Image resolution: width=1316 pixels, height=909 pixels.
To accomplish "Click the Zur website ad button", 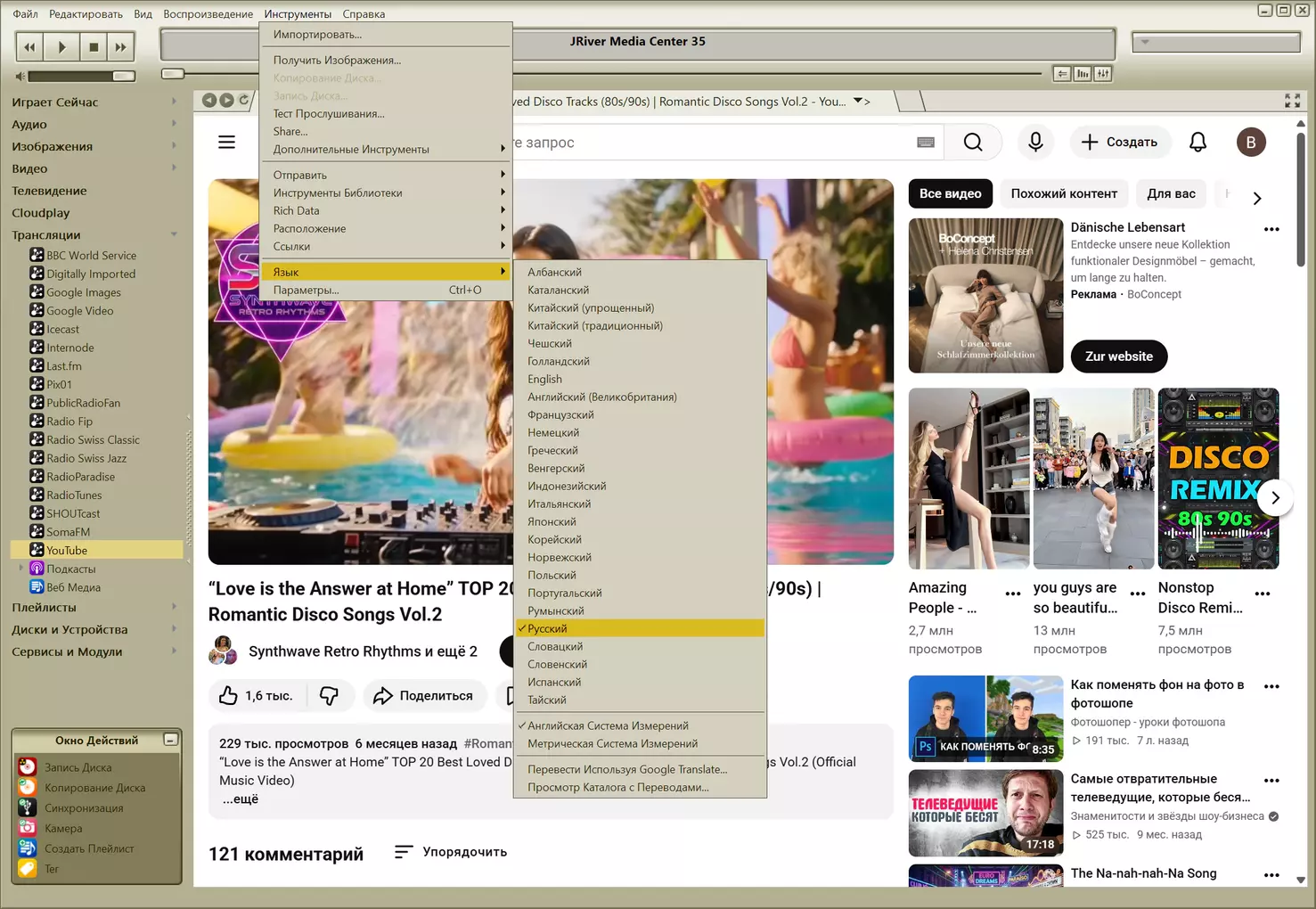I will click(1118, 356).
